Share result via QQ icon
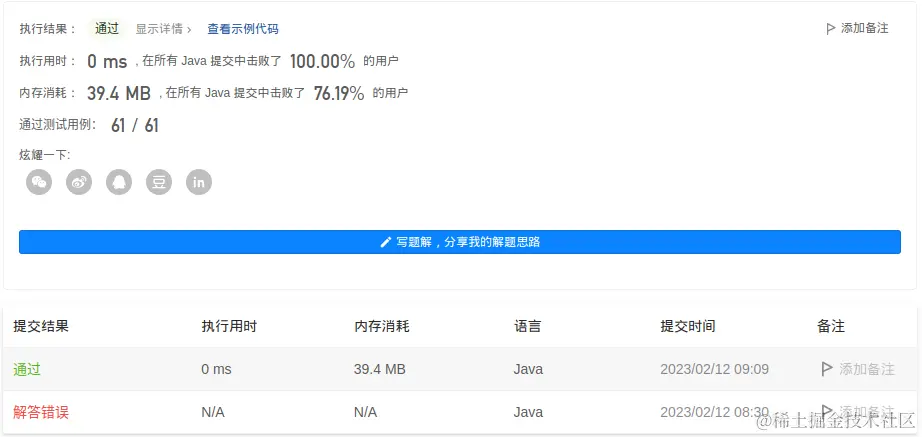The image size is (922, 437). [119, 182]
